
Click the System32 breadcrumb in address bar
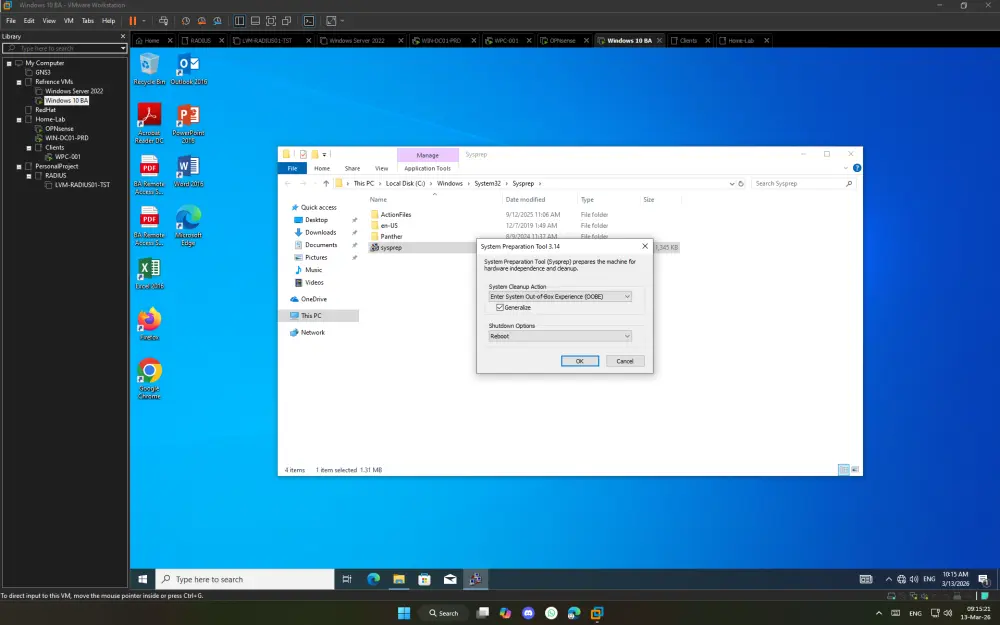[487, 184]
